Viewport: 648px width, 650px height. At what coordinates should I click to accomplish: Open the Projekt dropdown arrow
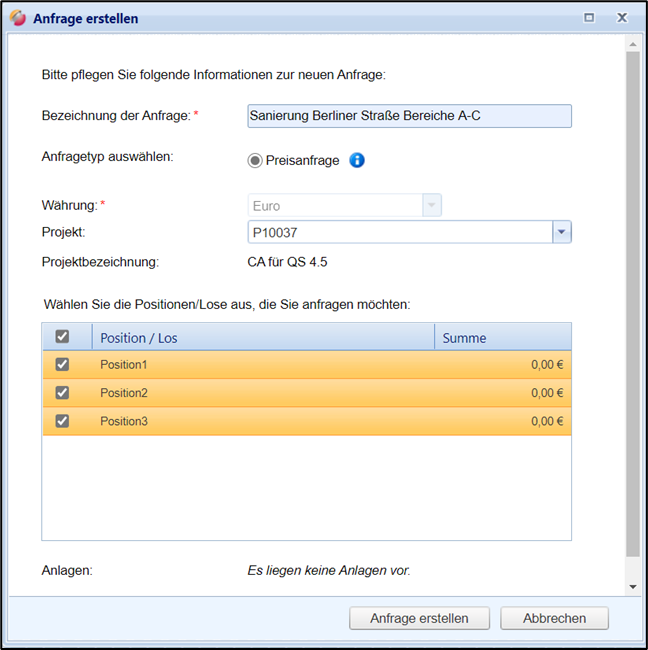[561, 232]
